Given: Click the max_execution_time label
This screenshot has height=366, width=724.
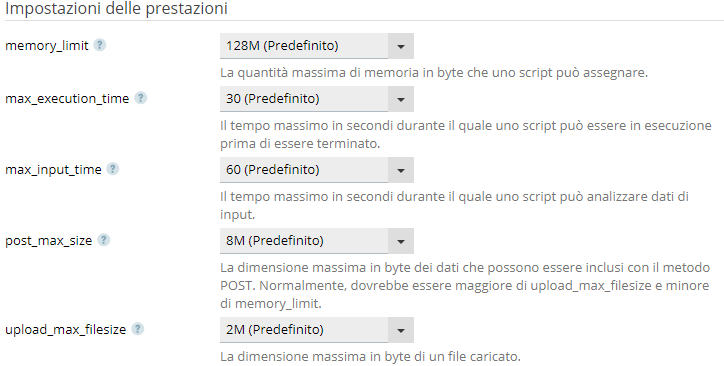Looking at the screenshot, I should 67,99.
